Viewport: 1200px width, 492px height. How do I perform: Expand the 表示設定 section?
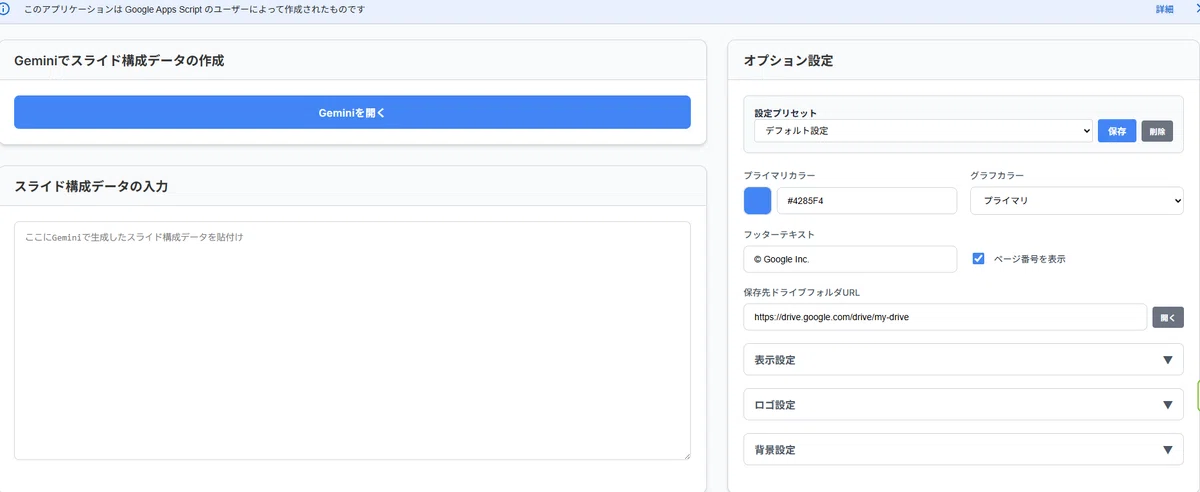click(x=964, y=360)
